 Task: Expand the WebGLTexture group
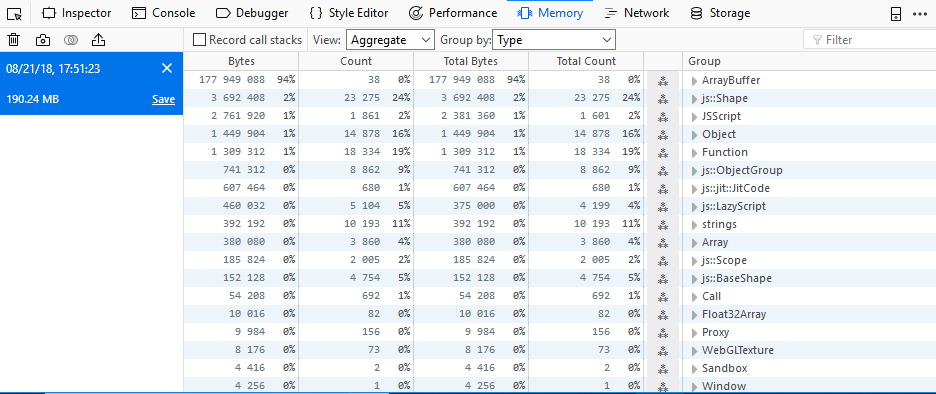pos(694,350)
